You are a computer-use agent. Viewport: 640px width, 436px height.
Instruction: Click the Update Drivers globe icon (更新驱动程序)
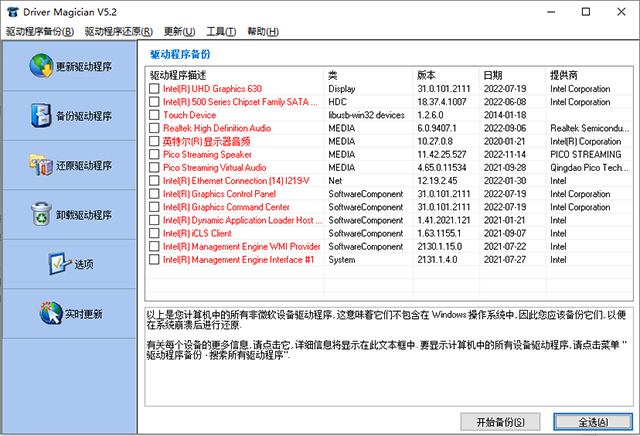tap(41, 66)
